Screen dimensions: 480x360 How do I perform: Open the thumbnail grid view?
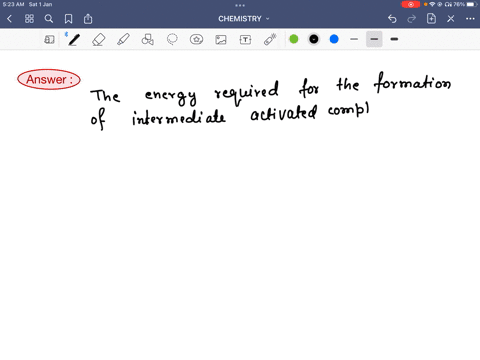(x=29, y=19)
